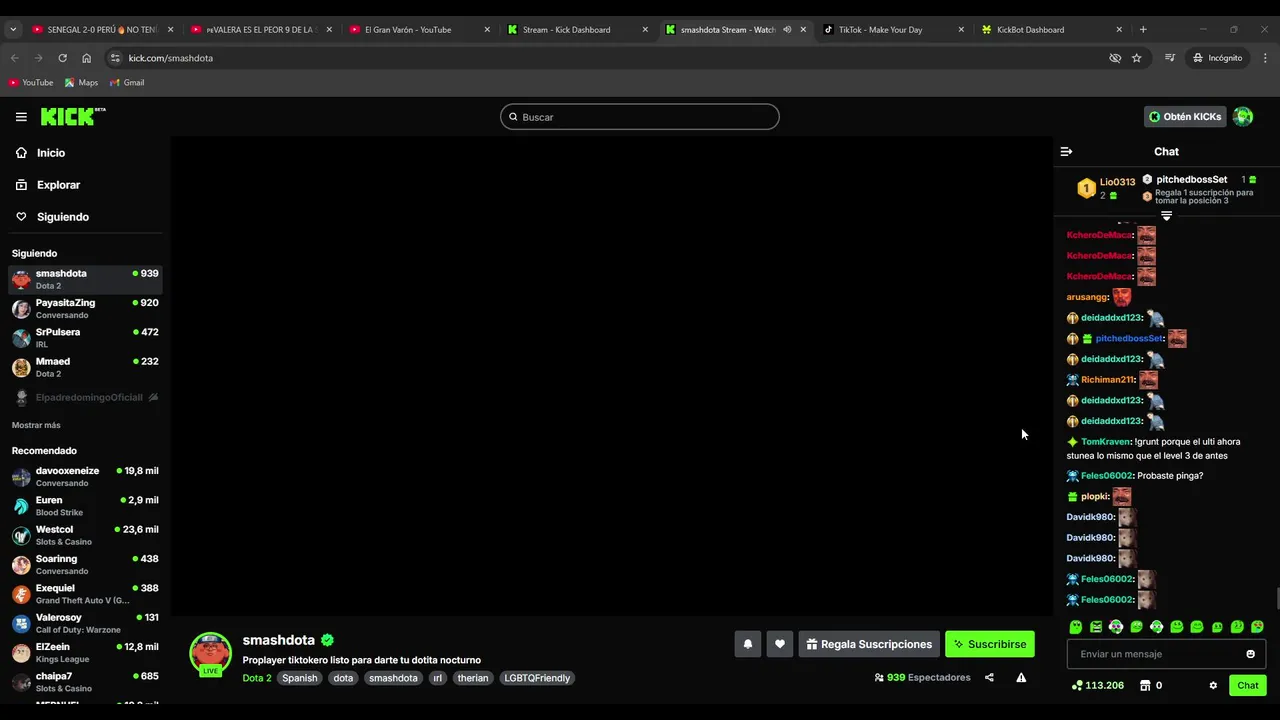Open Westcol recommended channel
The image size is (1280, 720).
[x=85, y=536]
